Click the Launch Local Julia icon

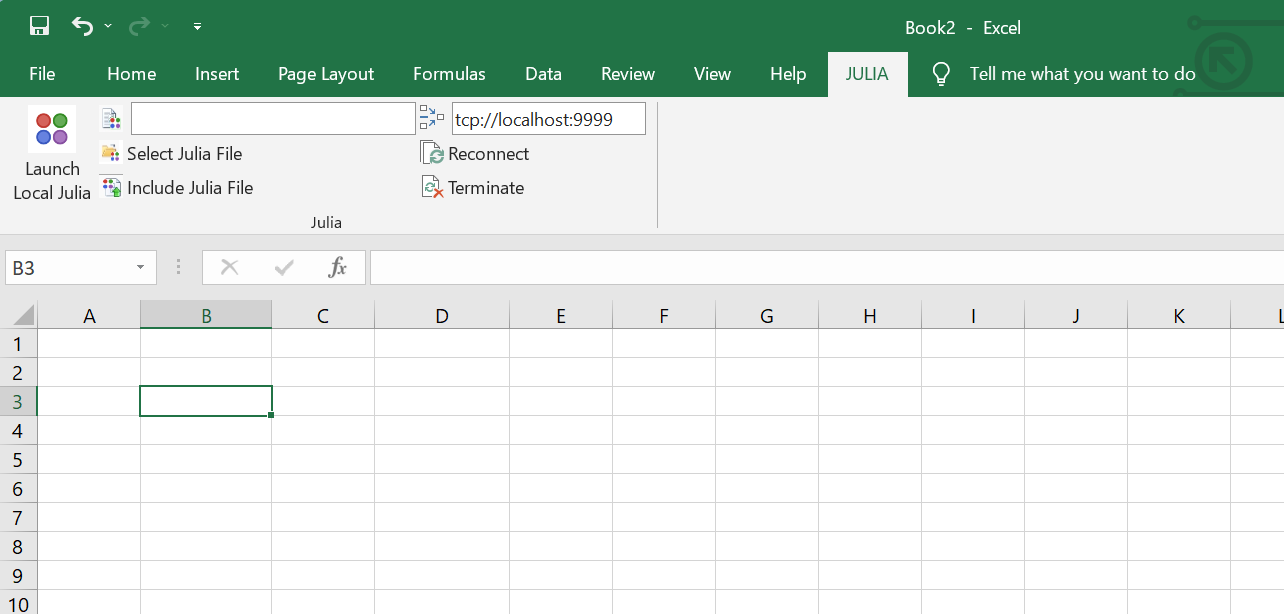pos(52,129)
